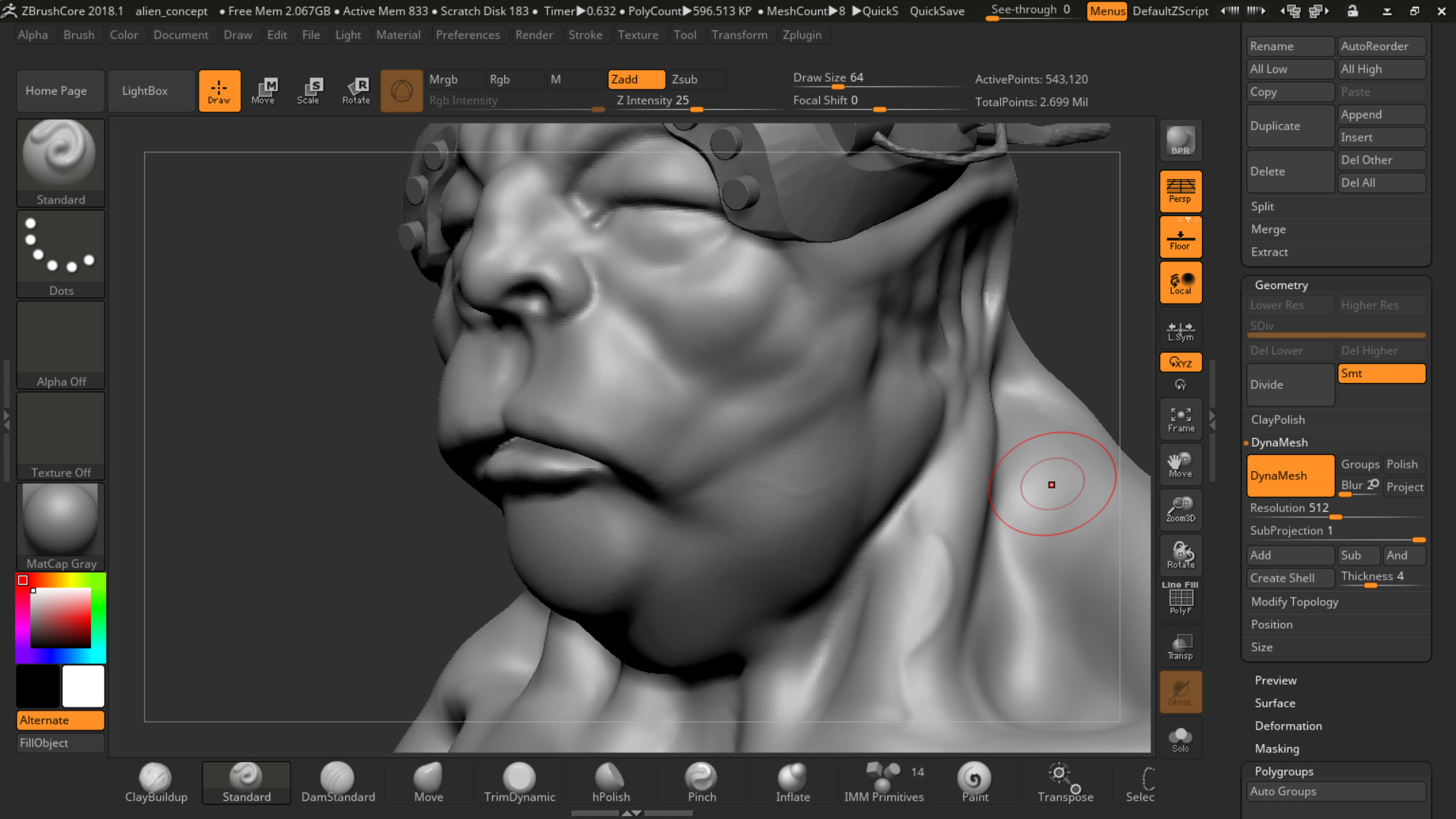Click the orange DynaMesh button

coord(1291,475)
